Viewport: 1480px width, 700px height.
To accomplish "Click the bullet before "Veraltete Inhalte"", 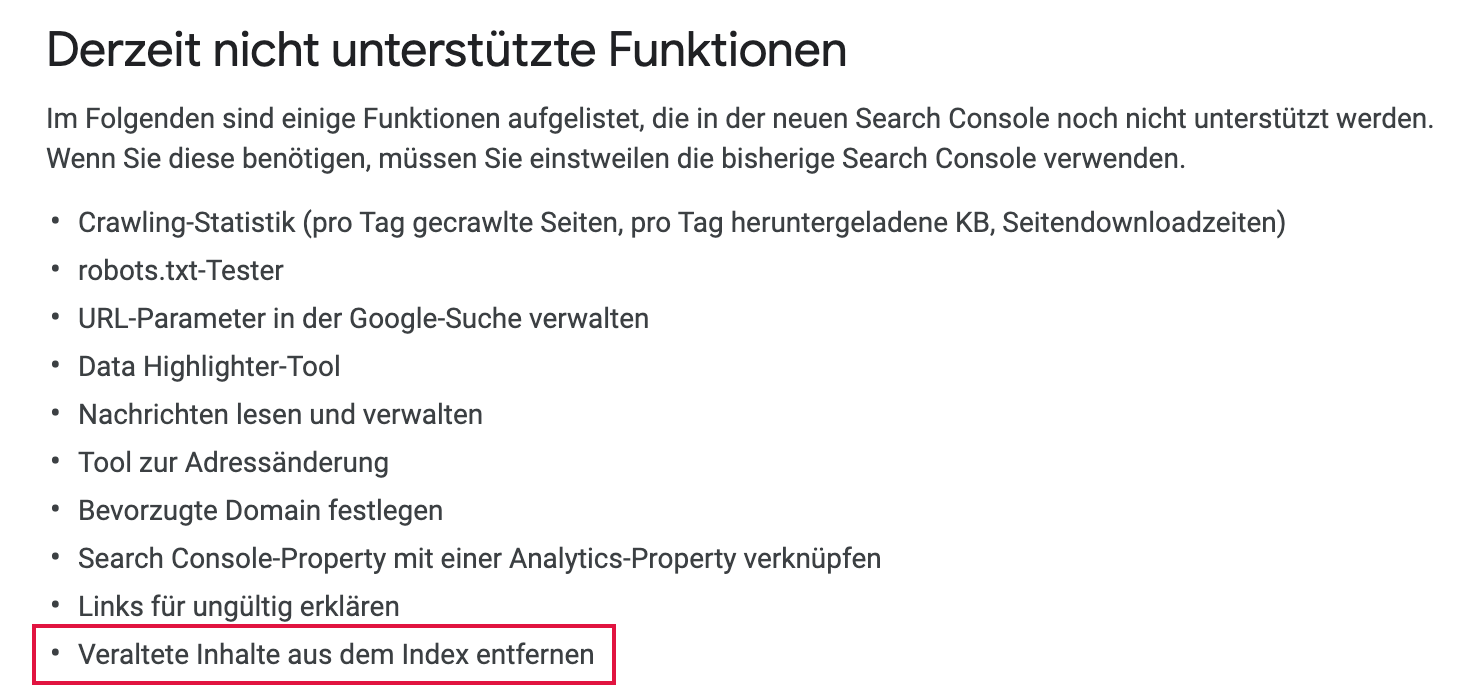I will [56, 655].
